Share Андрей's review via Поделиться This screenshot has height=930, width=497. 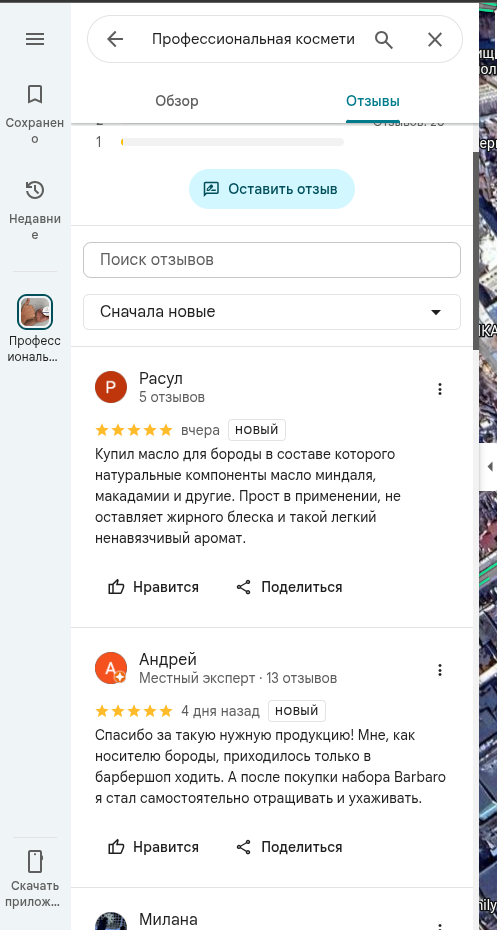289,847
